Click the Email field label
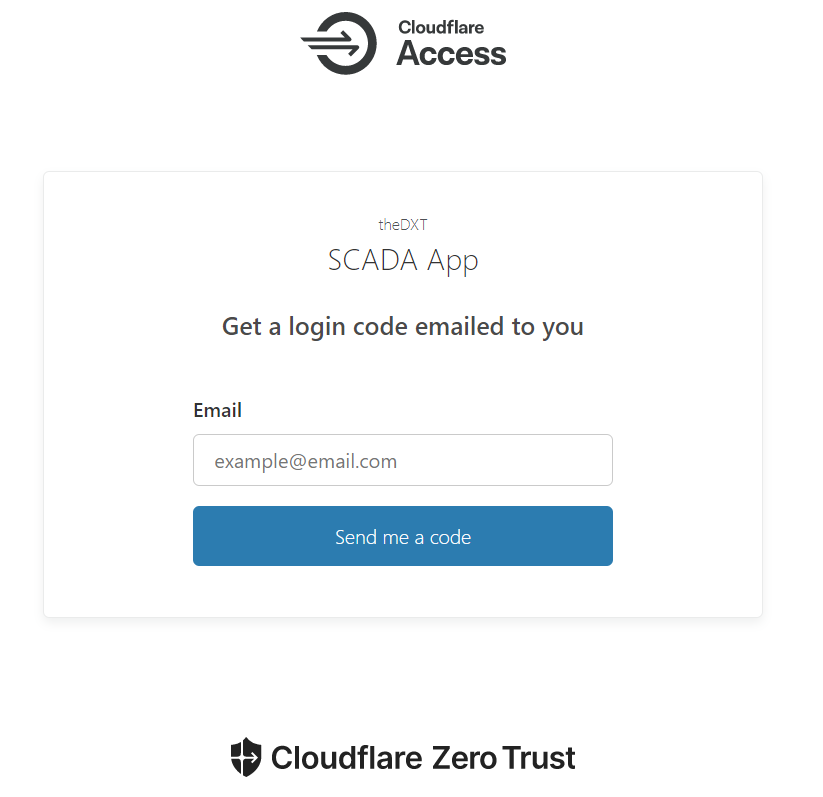The height and width of the screenshot is (797, 823). 217,410
